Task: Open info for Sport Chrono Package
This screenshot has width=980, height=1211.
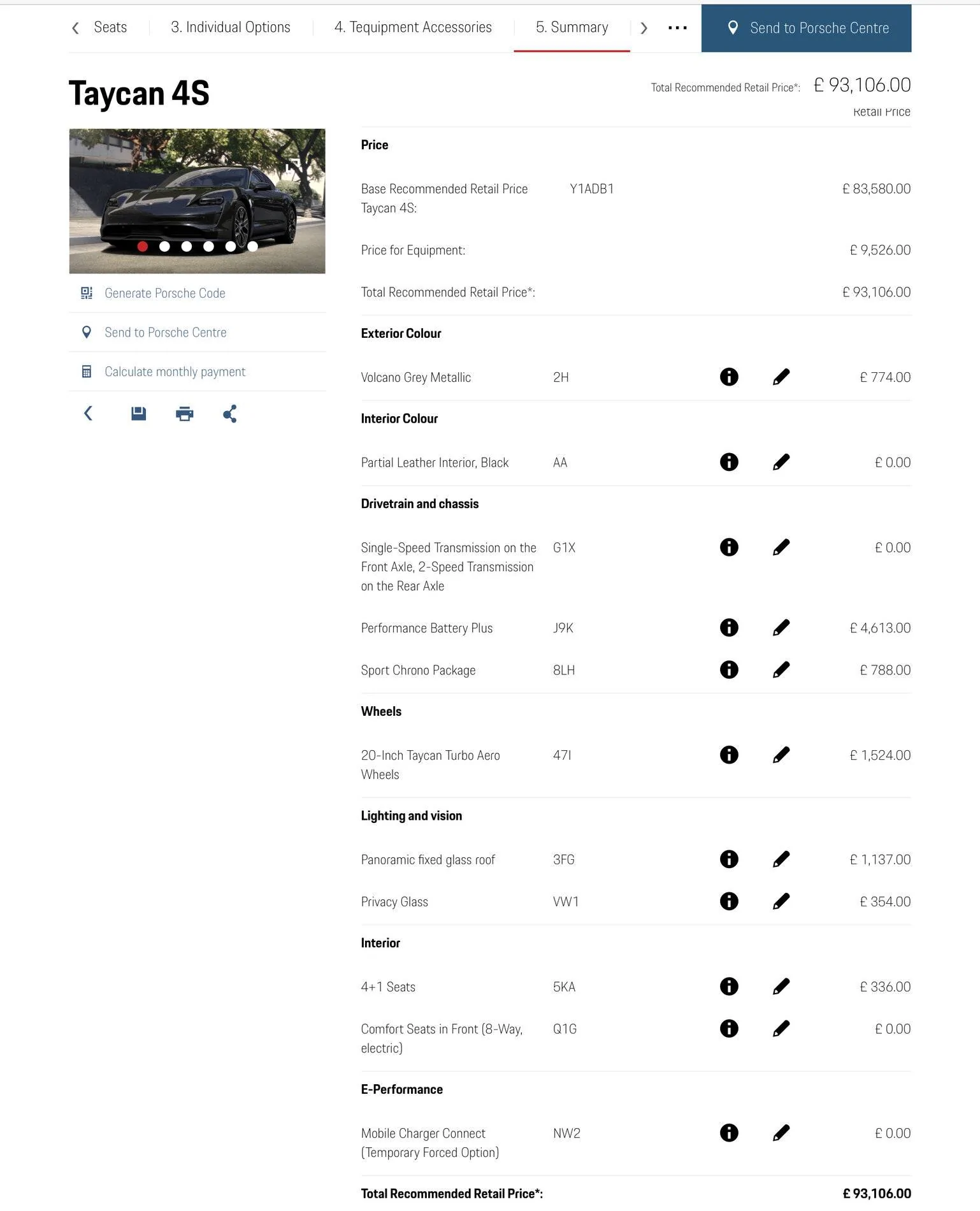Action: (x=729, y=670)
